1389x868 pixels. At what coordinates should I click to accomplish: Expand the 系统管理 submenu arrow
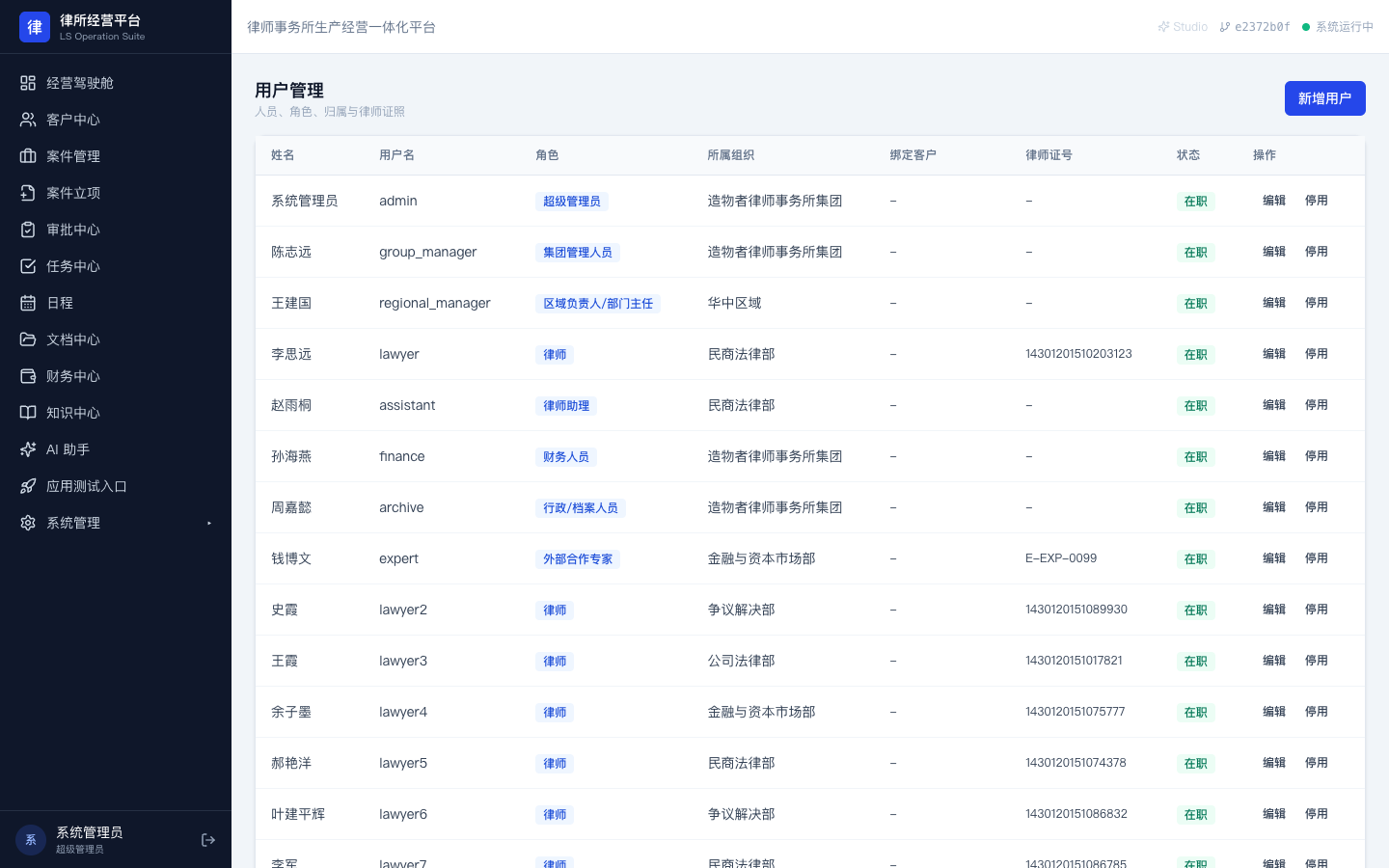click(x=209, y=523)
